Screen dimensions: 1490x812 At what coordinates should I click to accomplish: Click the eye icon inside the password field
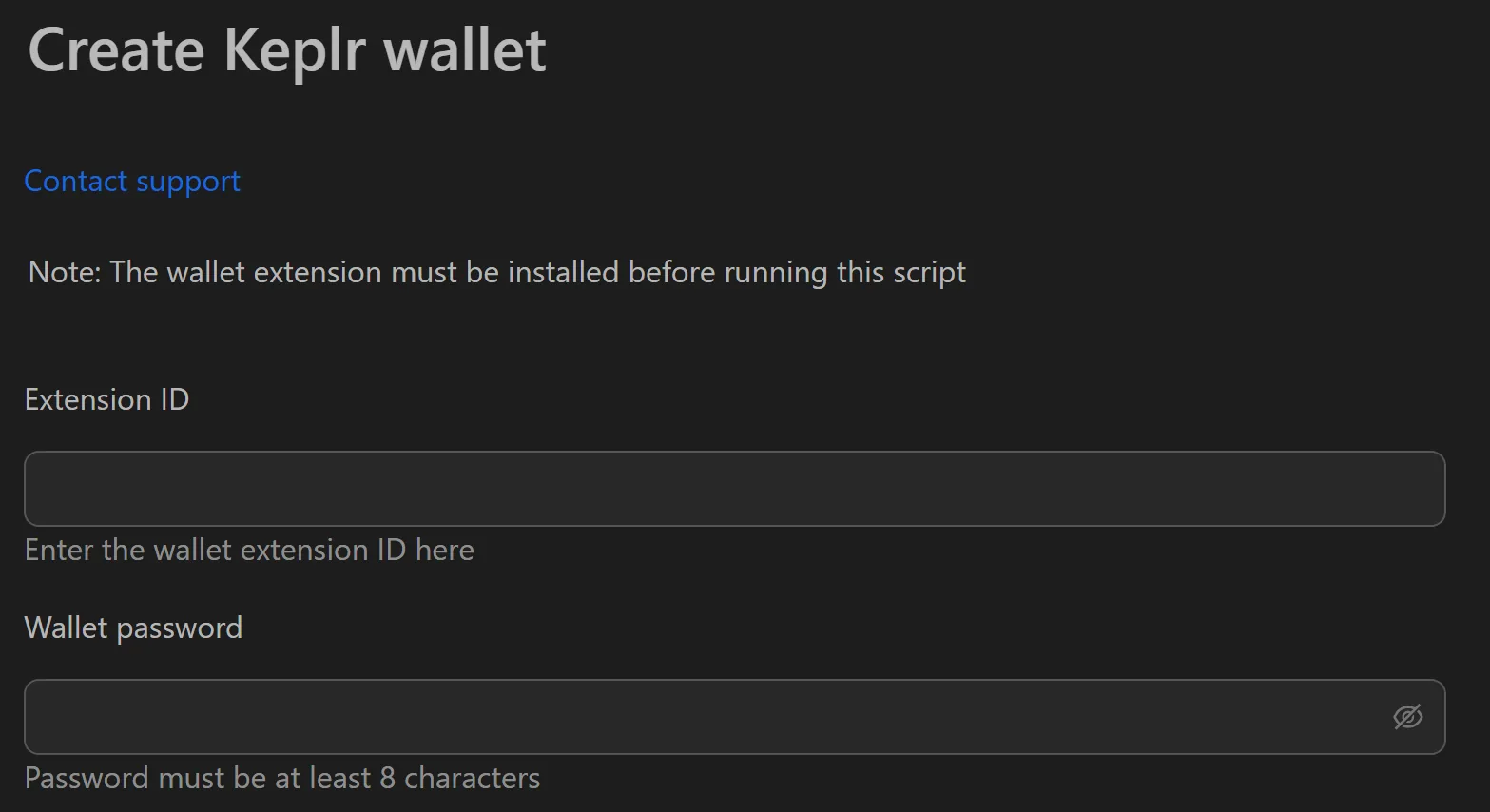1407,717
